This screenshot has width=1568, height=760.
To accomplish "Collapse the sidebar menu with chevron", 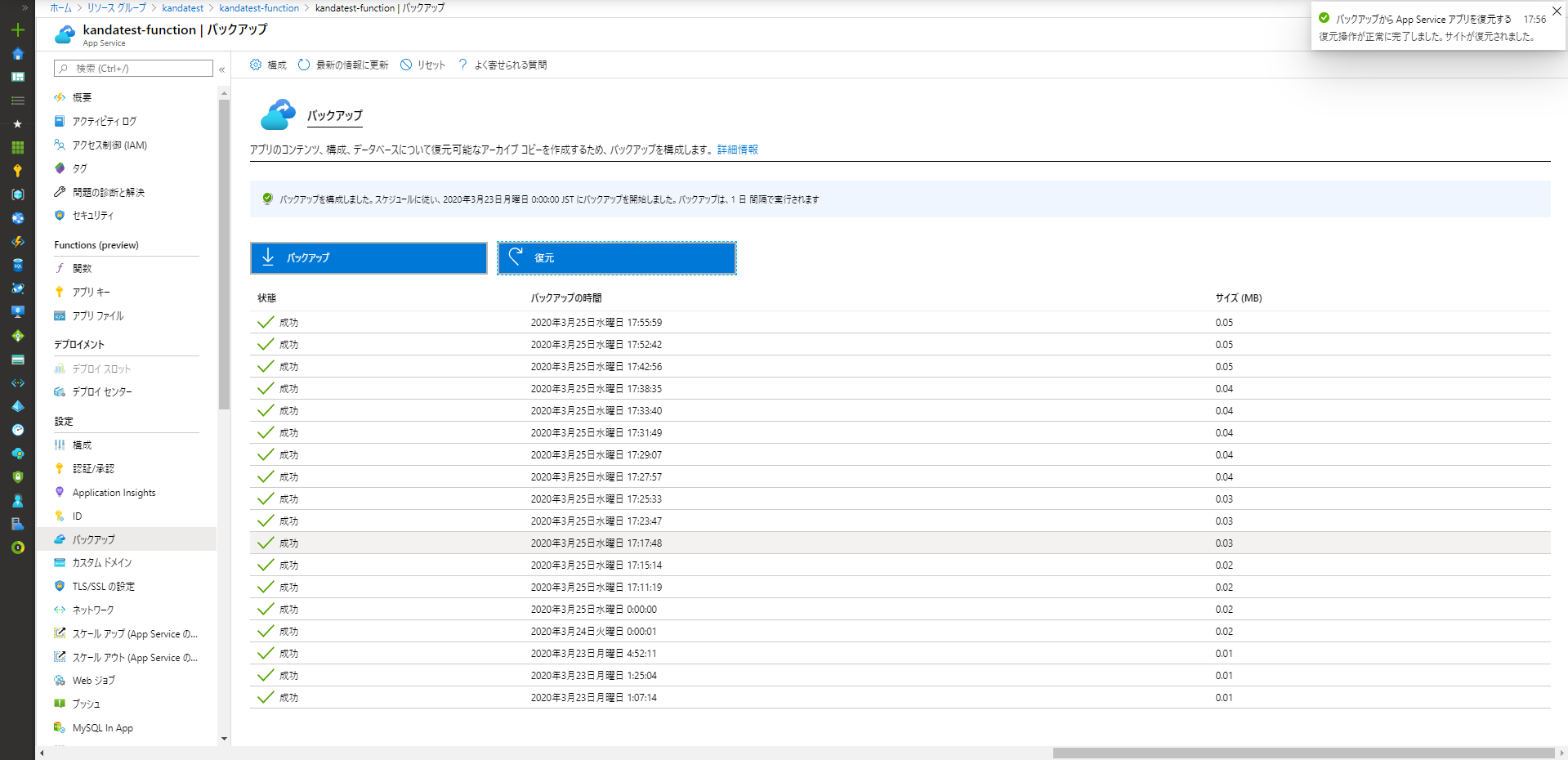I will (x=221, y=69).
